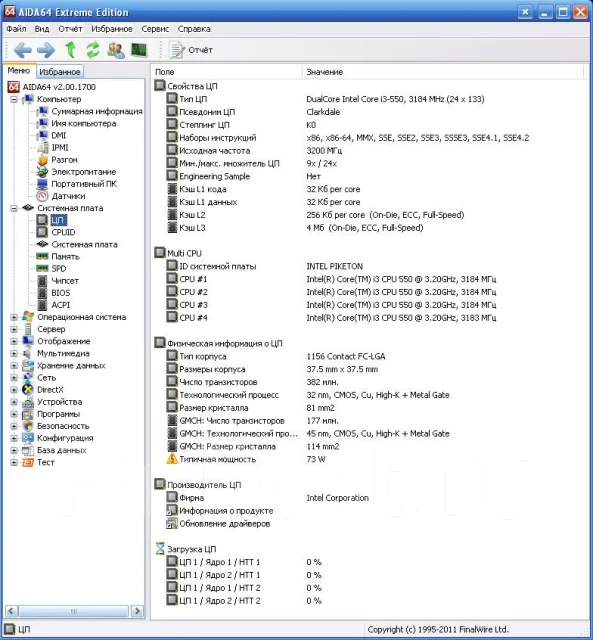
Task: Click the Отчёт toolbar button
Action: click(191, 50)
